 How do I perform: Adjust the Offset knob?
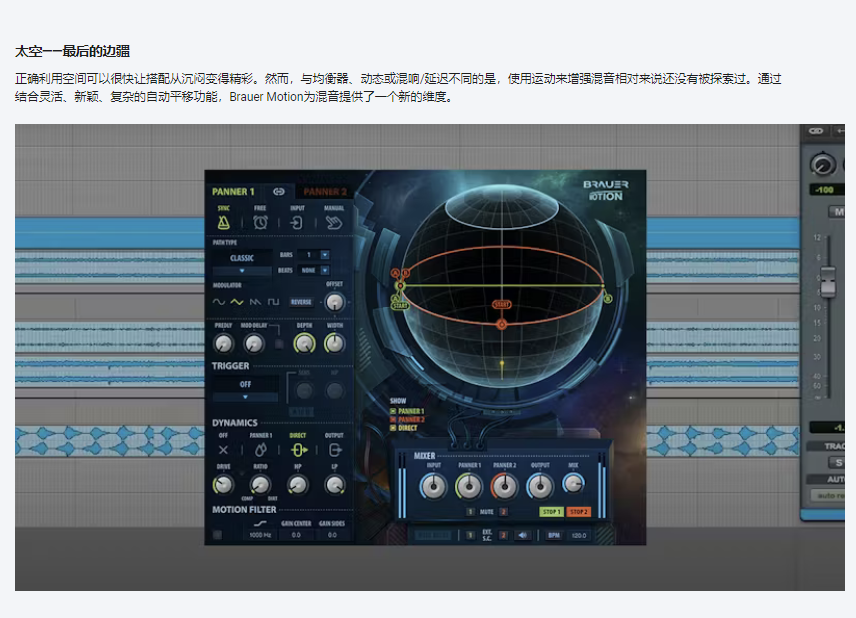coord(335,302)
